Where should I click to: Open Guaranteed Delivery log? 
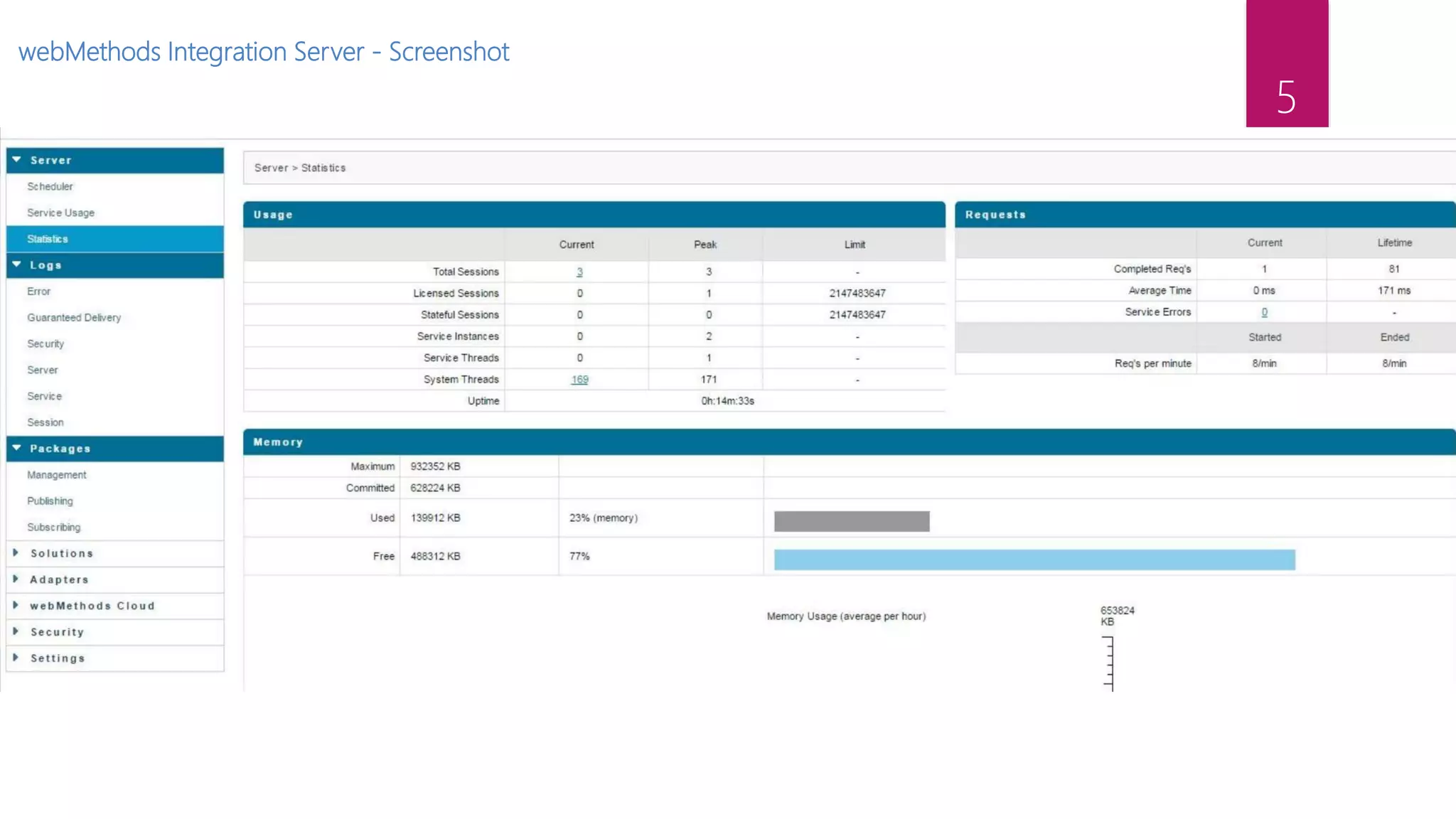[74, 318]
